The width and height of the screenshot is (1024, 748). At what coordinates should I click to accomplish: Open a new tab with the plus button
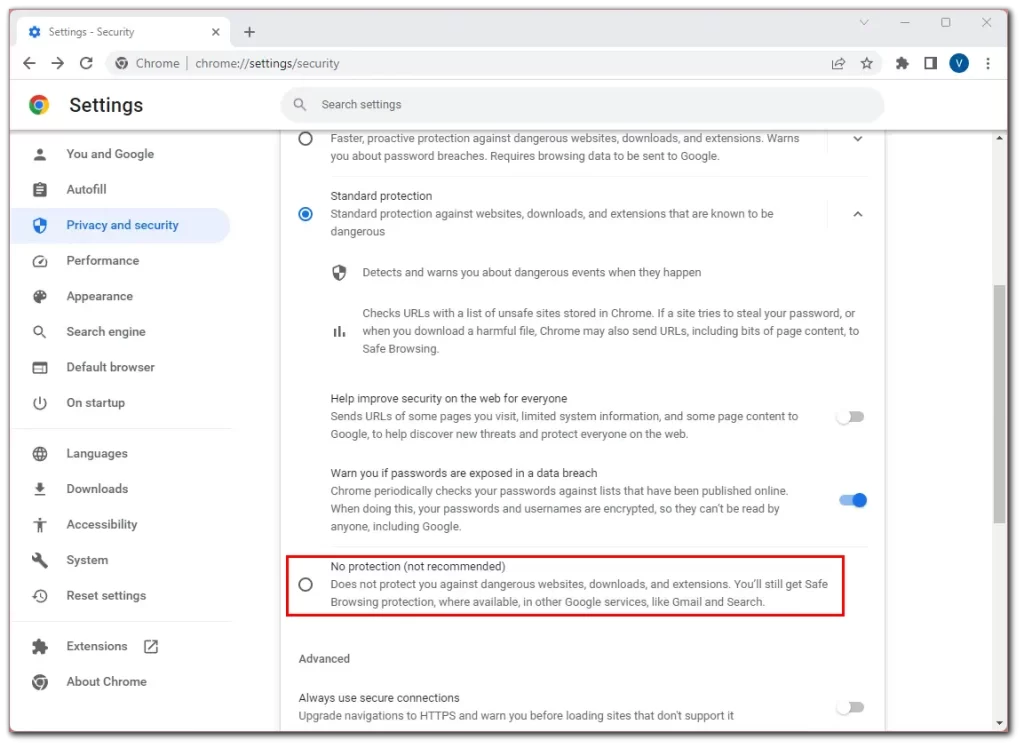click(249, 32)
